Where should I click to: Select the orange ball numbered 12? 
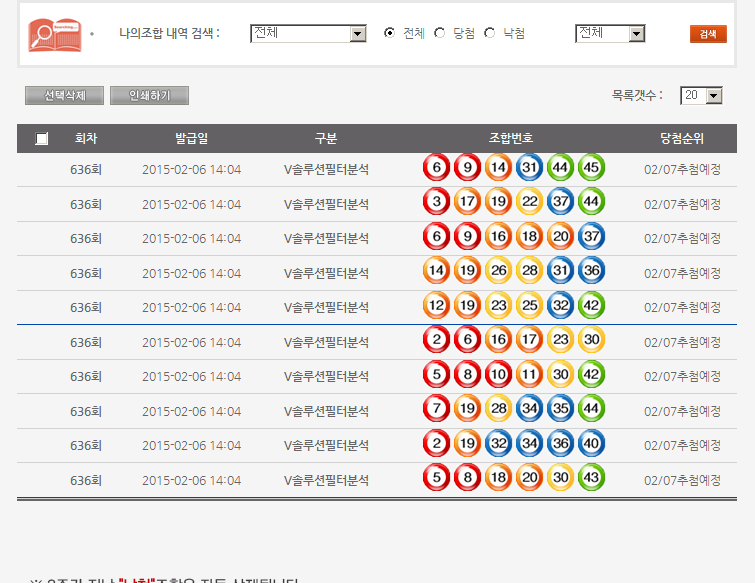[436, 306]
